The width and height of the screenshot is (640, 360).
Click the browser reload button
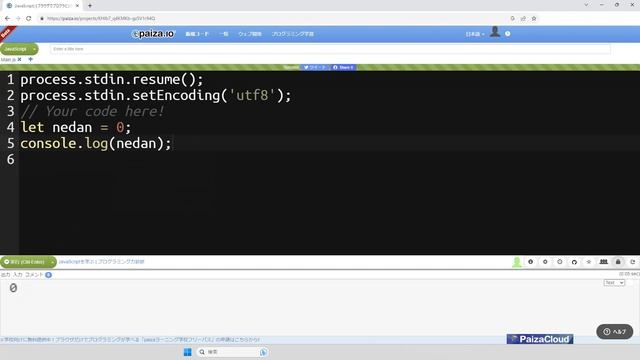(x=28, y=18)
